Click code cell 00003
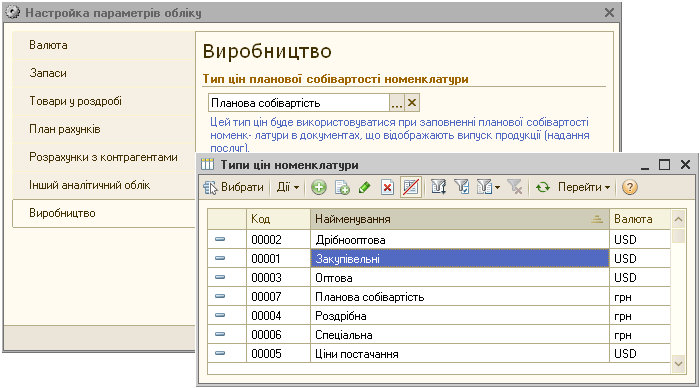 pyautogui.click(x=278, y=278)
